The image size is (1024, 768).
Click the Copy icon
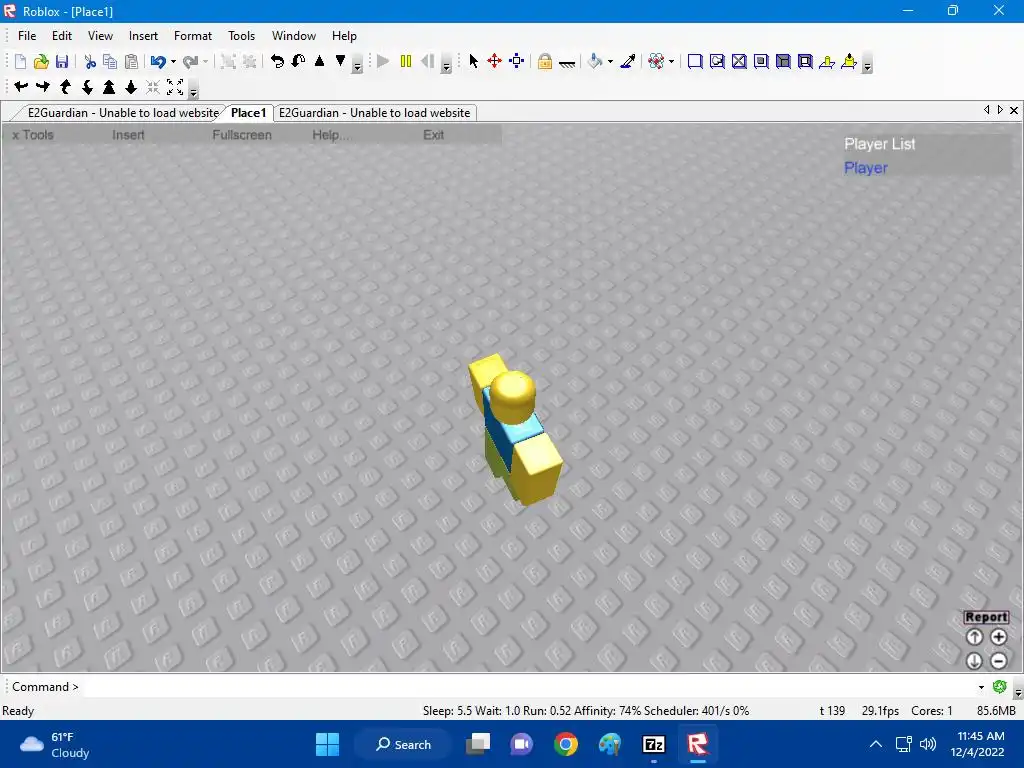point(110,61)
